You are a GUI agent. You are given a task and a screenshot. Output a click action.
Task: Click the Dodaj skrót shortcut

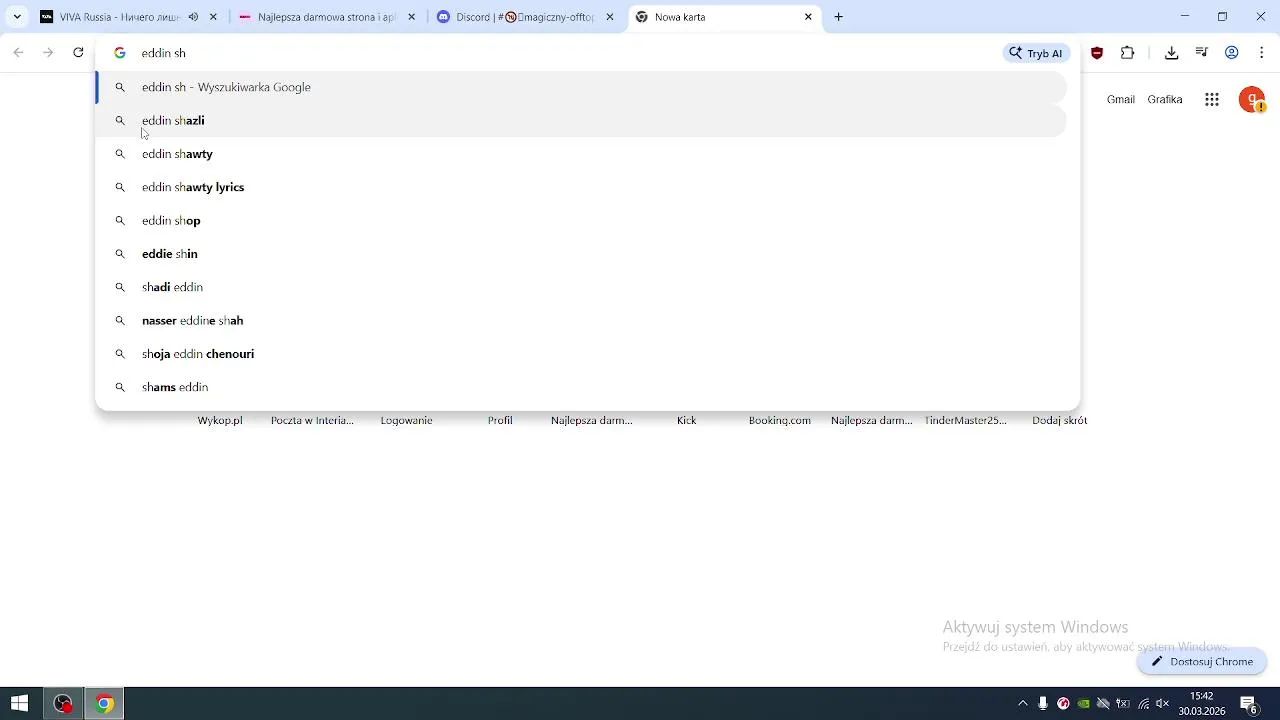(x=1060, y=421)
